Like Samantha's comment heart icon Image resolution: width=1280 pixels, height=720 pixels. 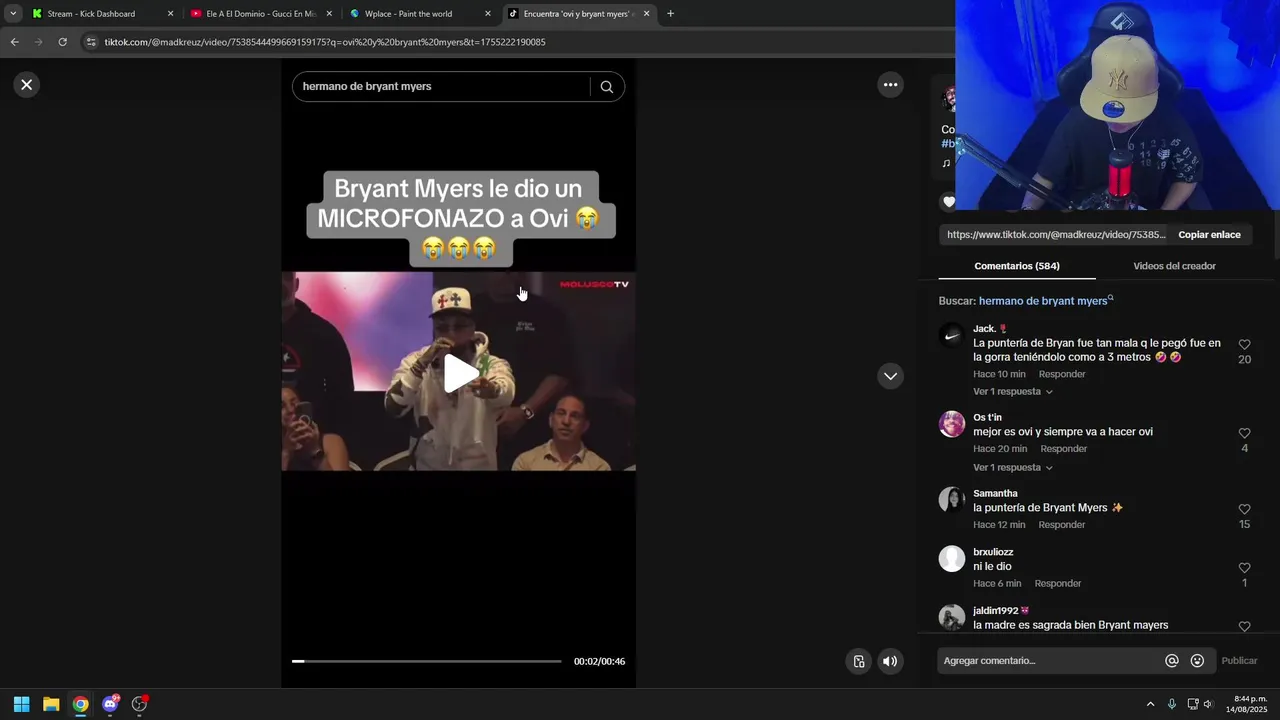(1244, 509)
